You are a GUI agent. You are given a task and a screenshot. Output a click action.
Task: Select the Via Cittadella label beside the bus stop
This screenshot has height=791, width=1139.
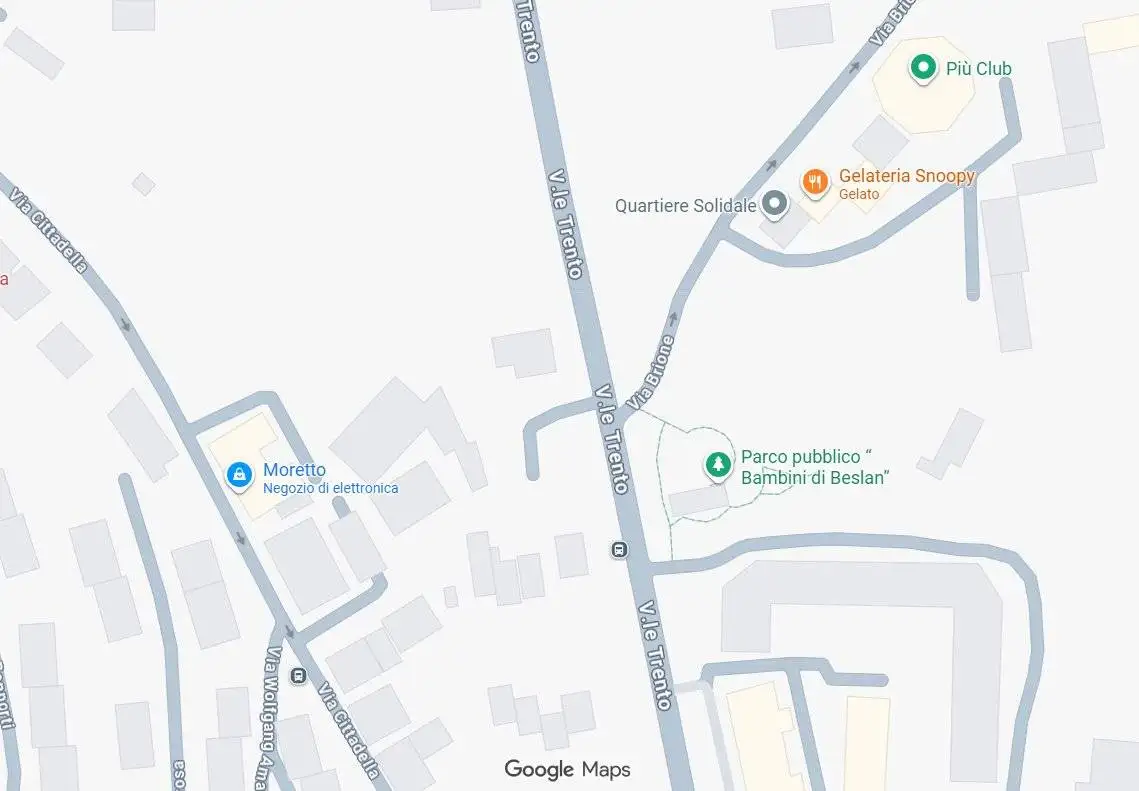[349, 730]
